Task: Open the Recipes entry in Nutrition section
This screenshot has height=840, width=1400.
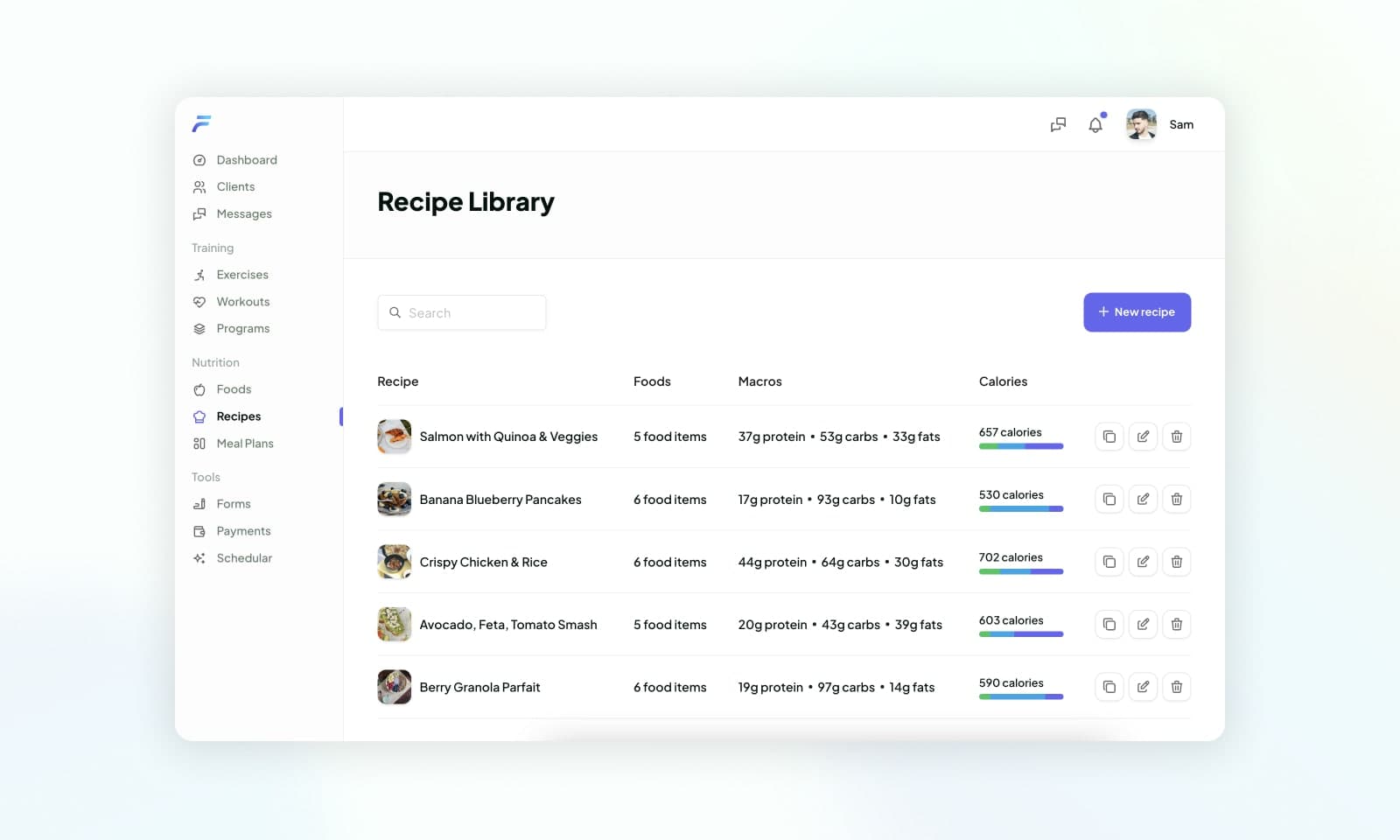Action: pyautogui.click(x=238, y=416)
